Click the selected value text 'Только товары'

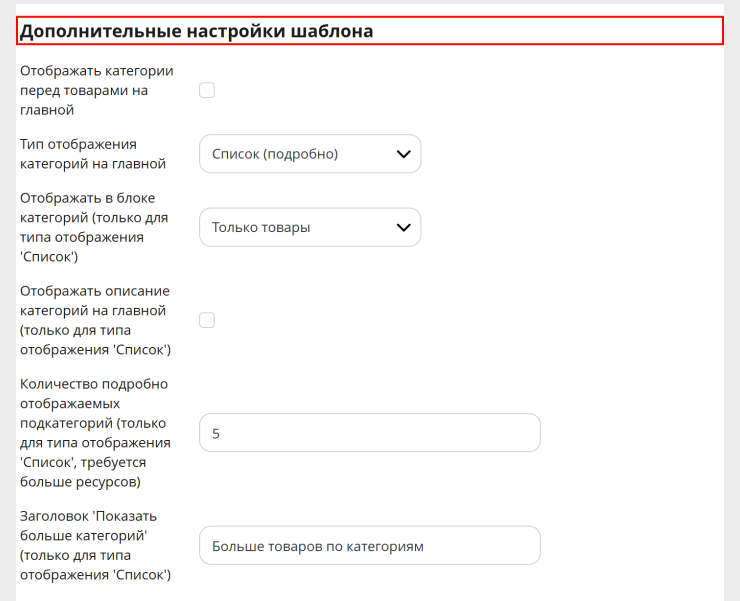261,228
